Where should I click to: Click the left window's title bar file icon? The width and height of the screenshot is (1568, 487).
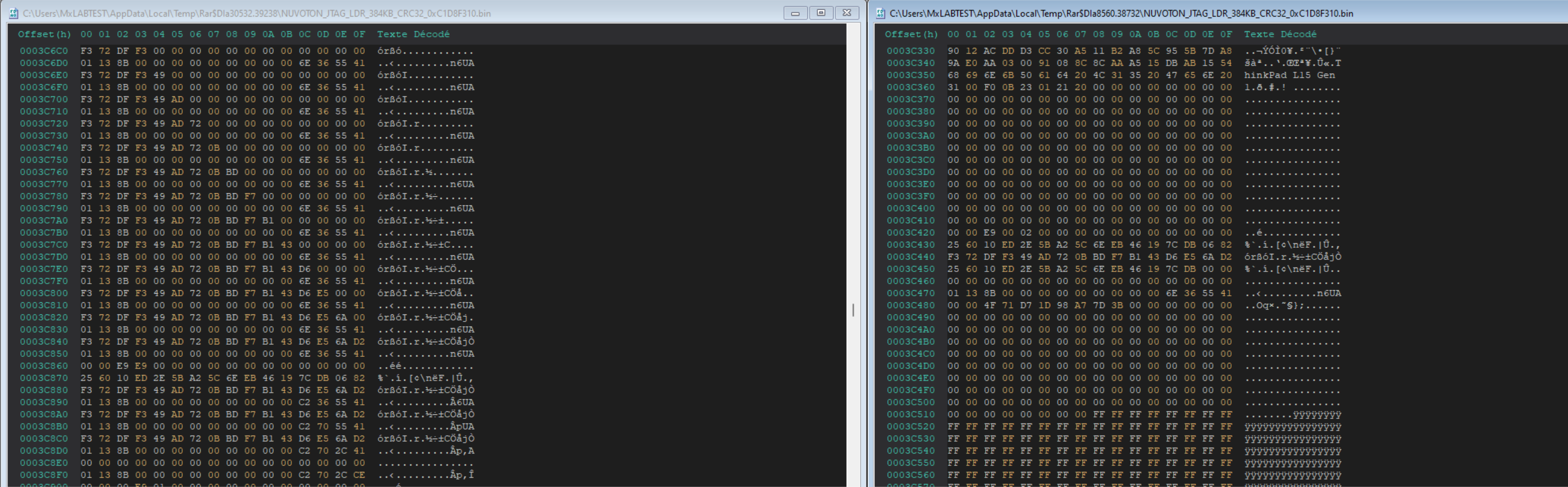click(14, 13)
